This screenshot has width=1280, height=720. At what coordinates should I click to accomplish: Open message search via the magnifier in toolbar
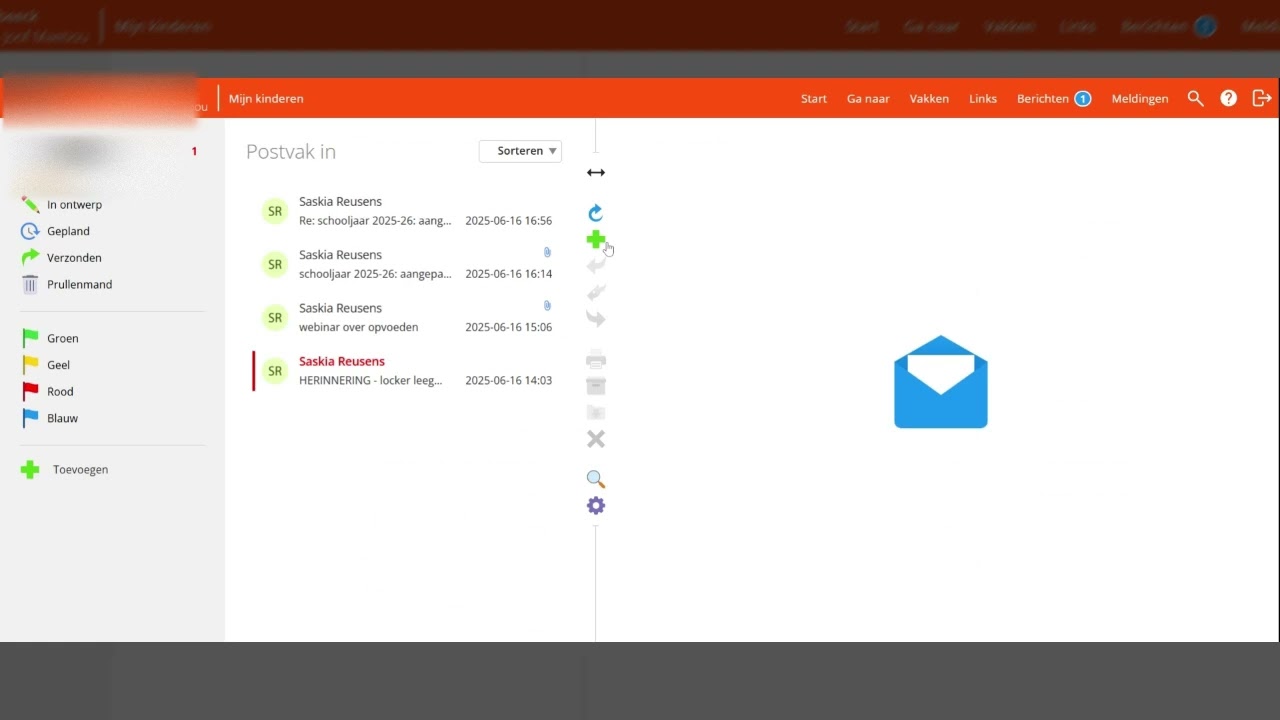pyautogui.click(x=596, y=479)
